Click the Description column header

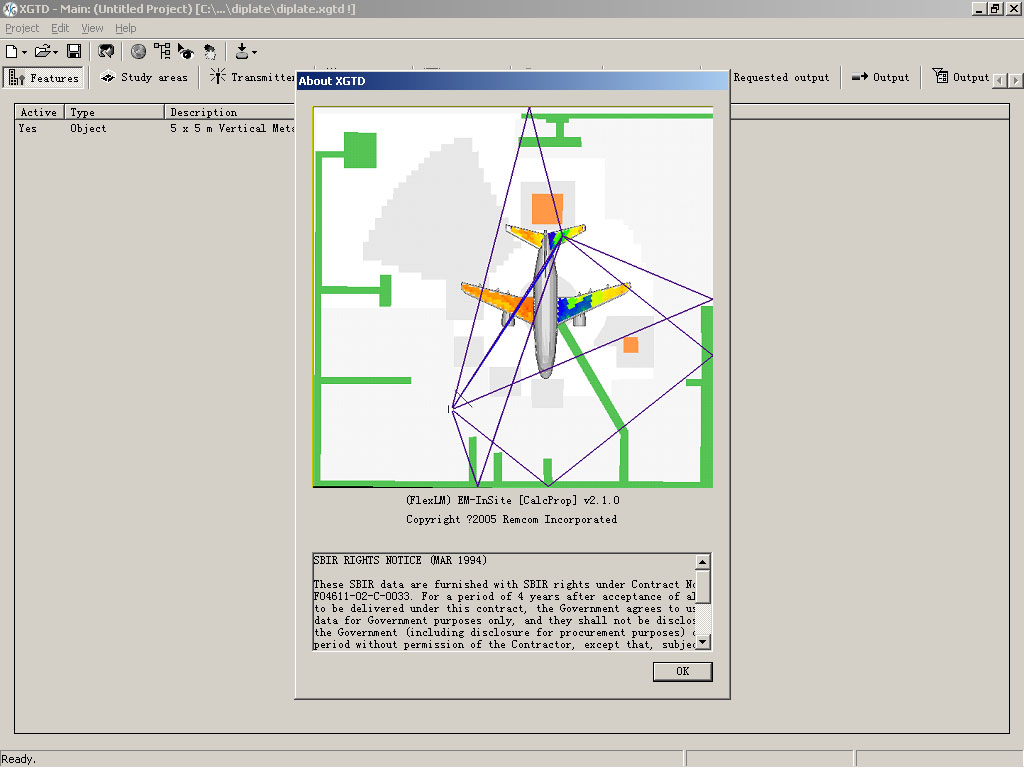tap(230, 112)
